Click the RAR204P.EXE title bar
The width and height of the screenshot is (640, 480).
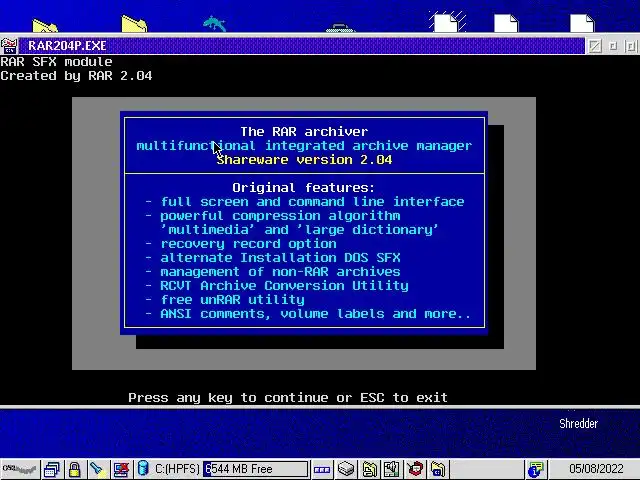coord(302,46)
